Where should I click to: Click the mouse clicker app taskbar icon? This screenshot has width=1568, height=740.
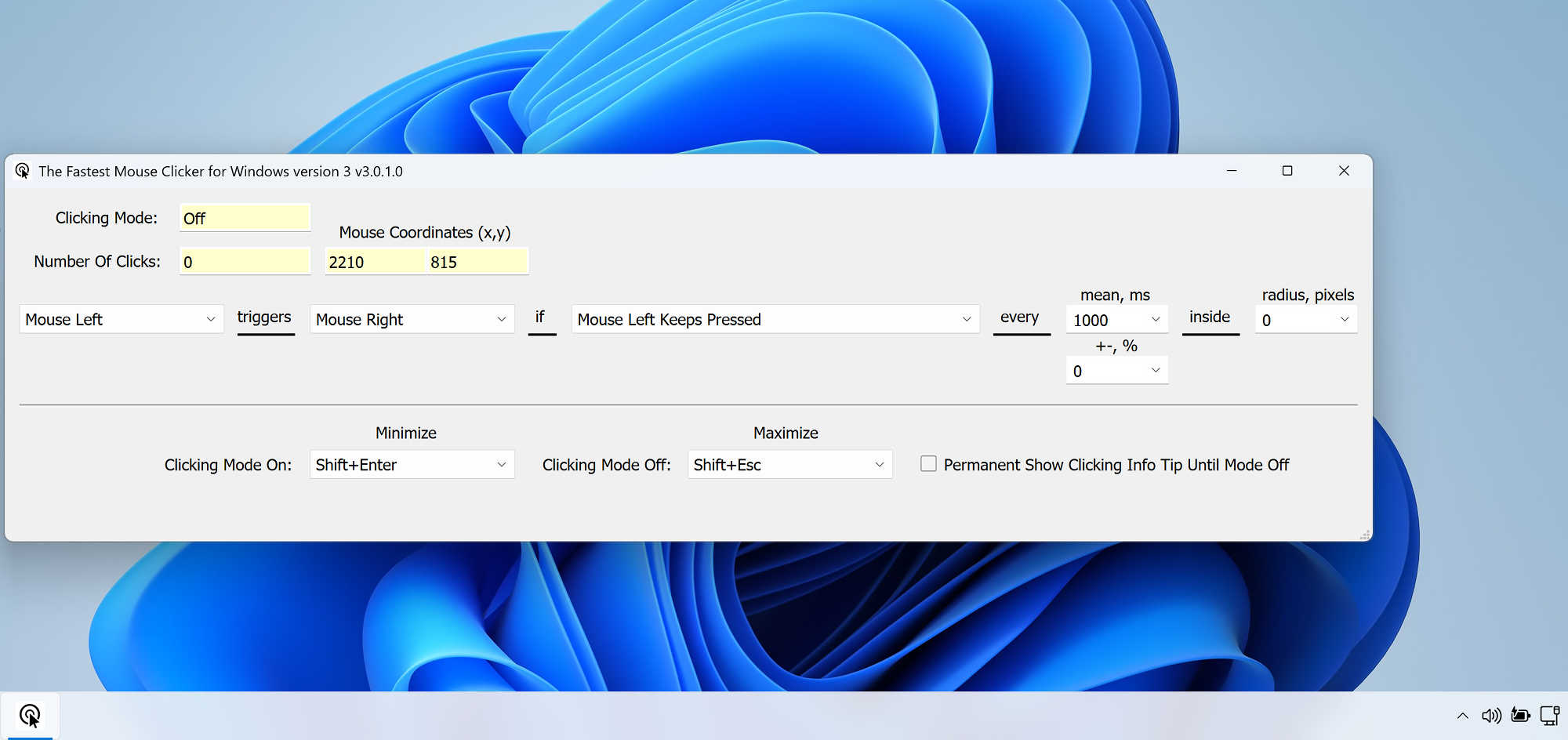31,714
